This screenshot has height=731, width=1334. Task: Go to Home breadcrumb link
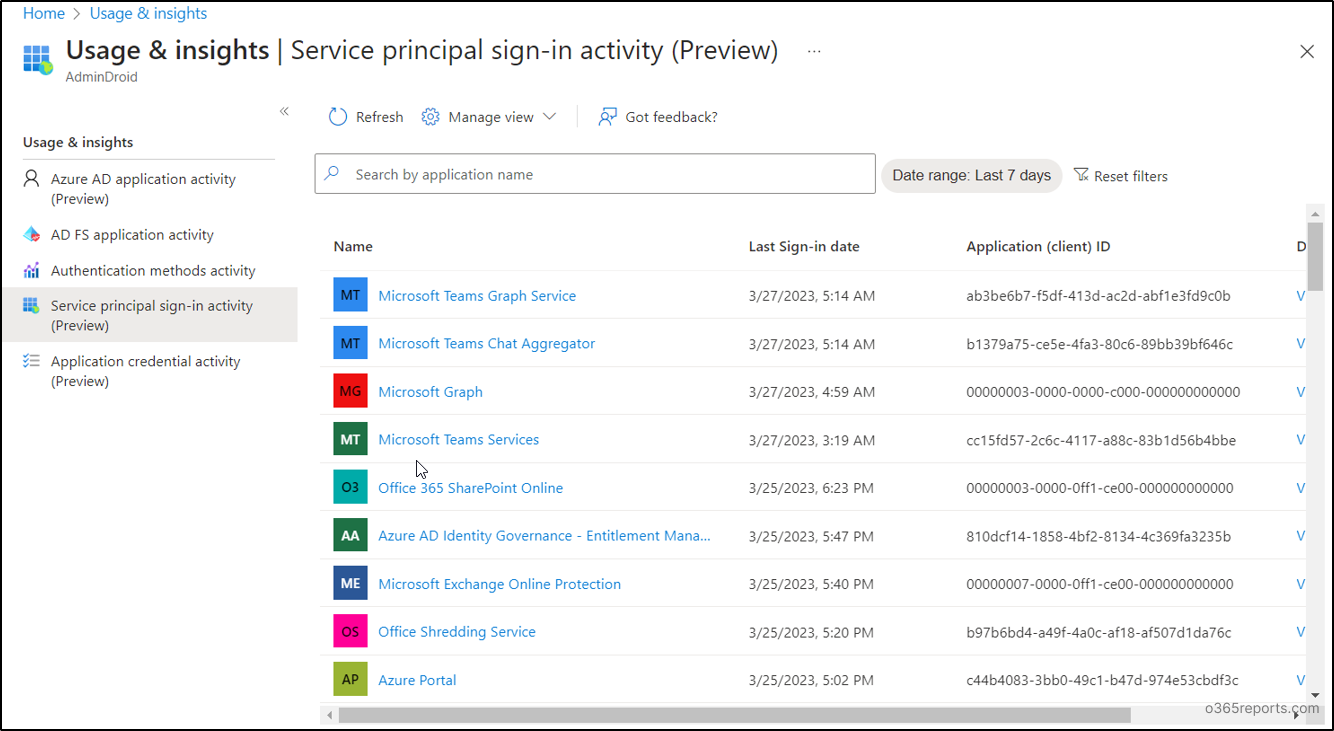[43, 14]
